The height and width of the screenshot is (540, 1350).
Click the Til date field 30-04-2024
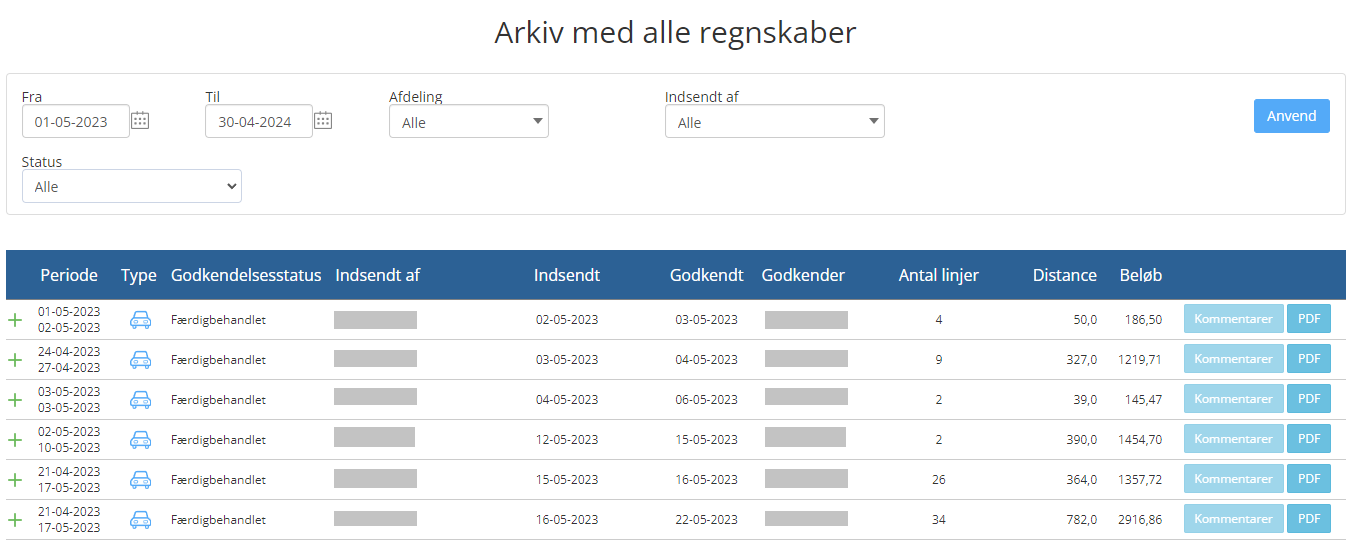259,122
